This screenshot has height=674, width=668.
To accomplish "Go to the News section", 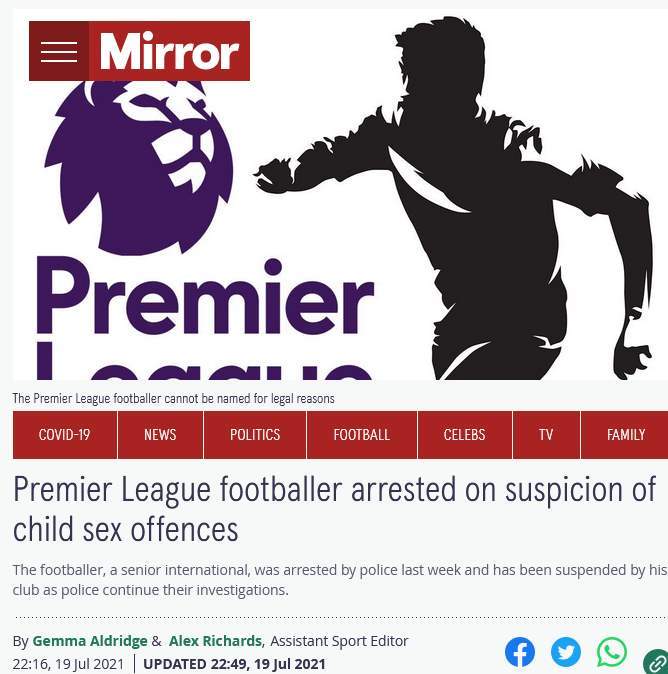I will pos(160,435).
